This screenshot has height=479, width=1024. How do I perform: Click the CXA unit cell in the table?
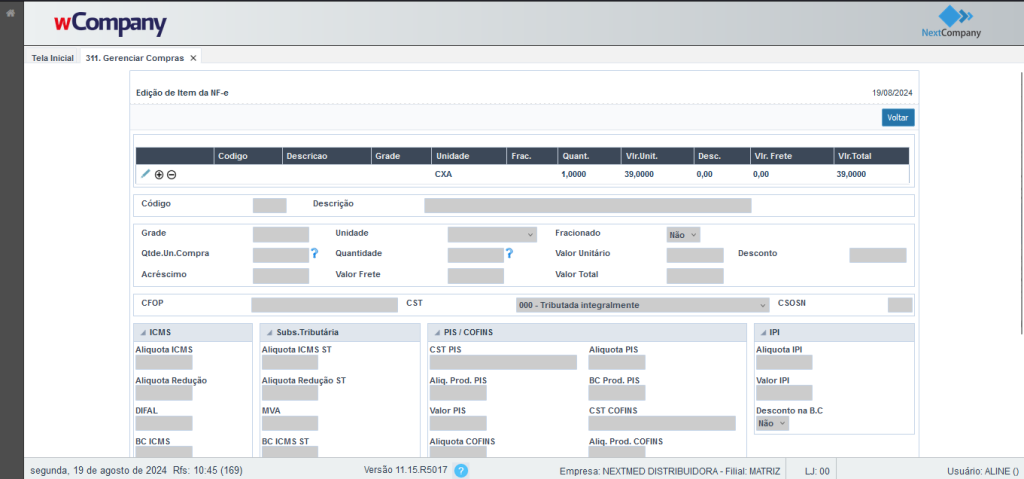444,174
